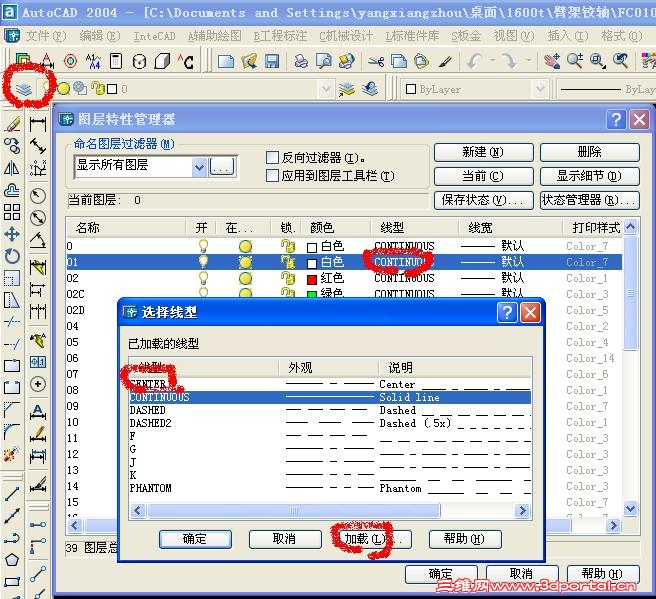Open the Layer Properties Manager layers icon
Screen dimensions: 656x599
coord(24,89)
